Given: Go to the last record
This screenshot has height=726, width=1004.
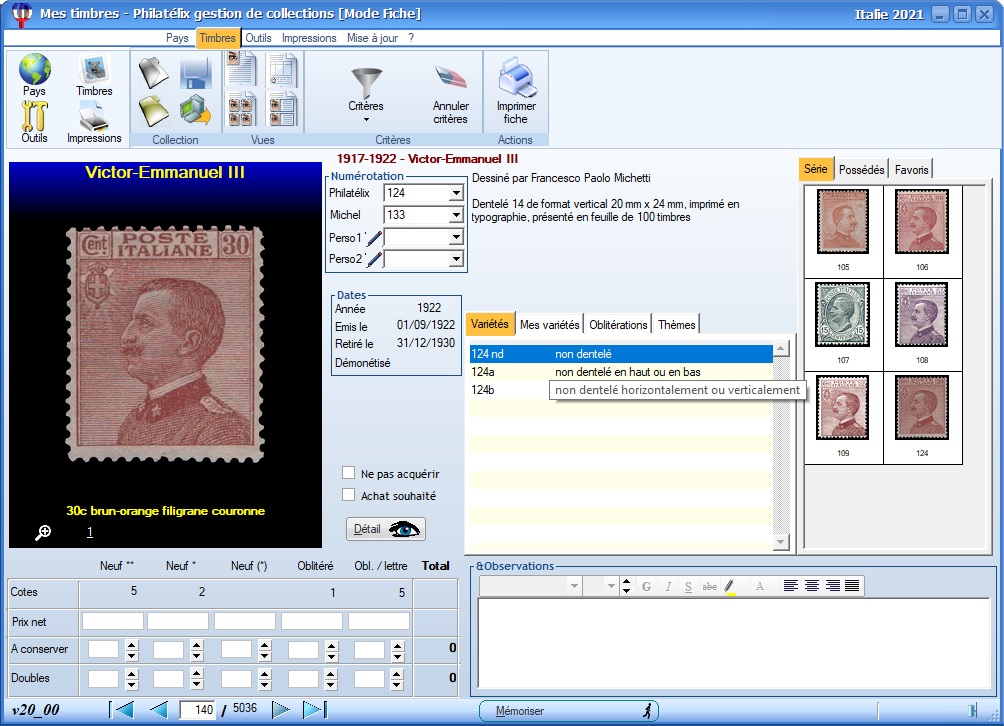Looking at the screenshot, I should (x=314, y=709).
